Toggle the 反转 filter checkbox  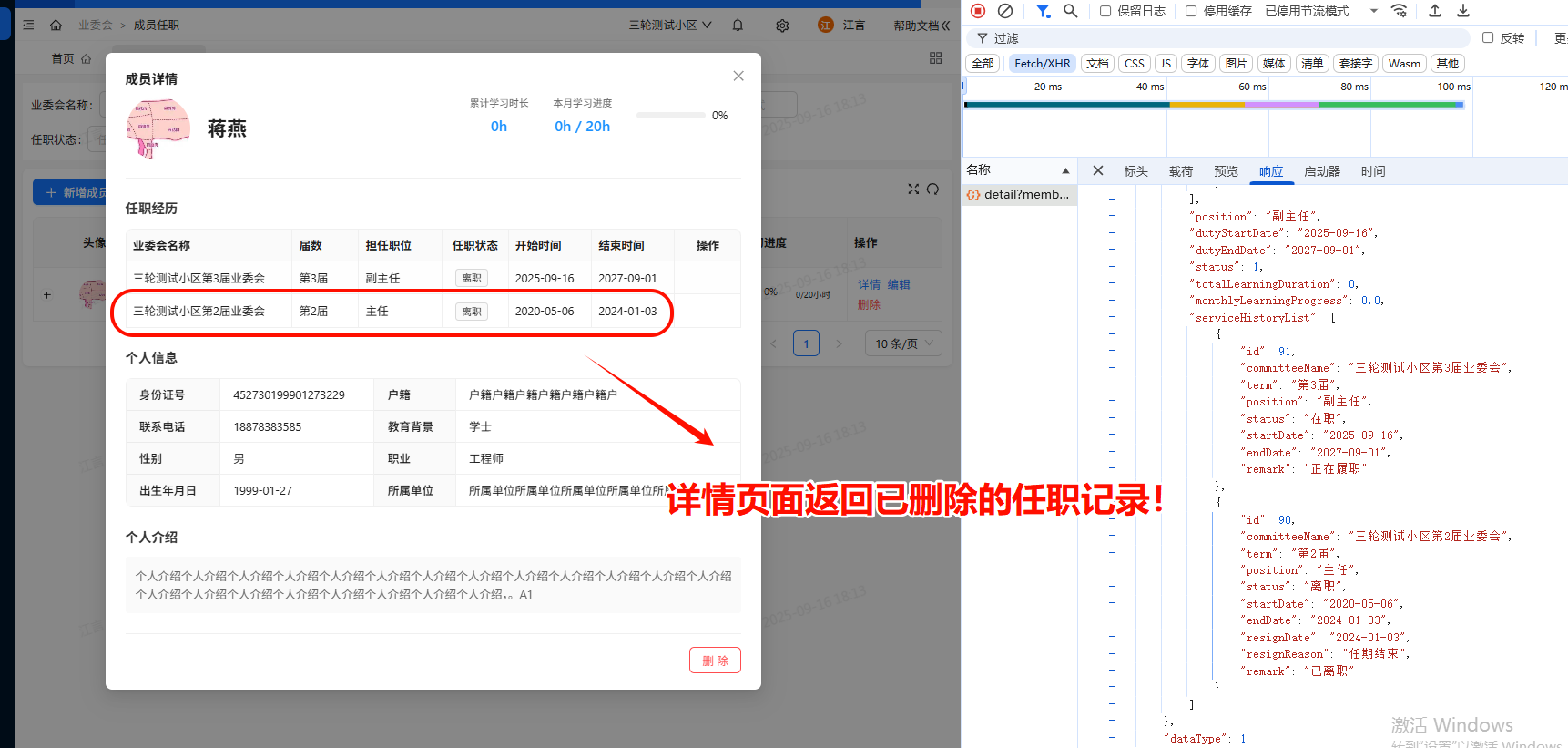point(1488,37)
